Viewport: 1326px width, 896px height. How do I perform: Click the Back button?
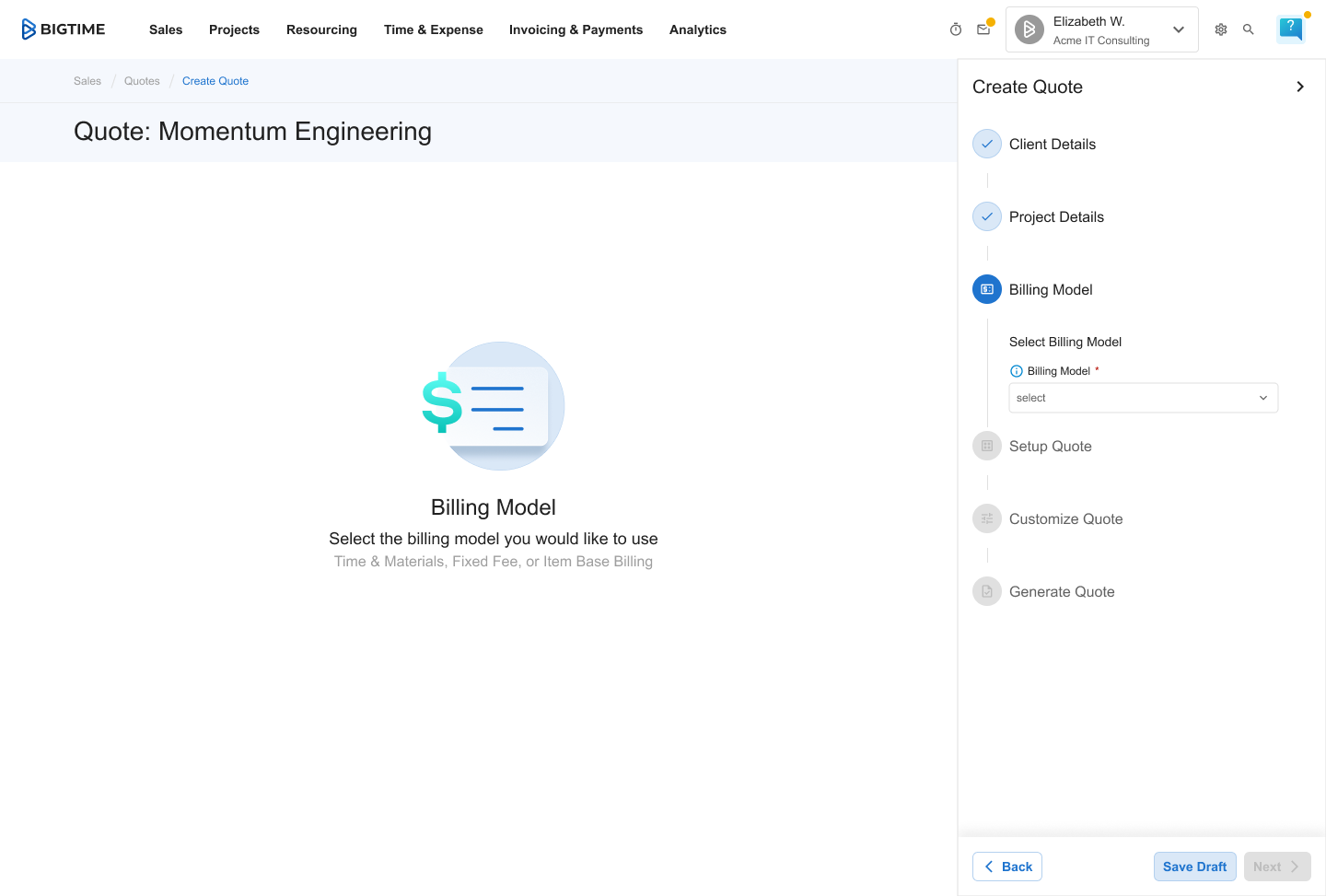point(1007,867)
